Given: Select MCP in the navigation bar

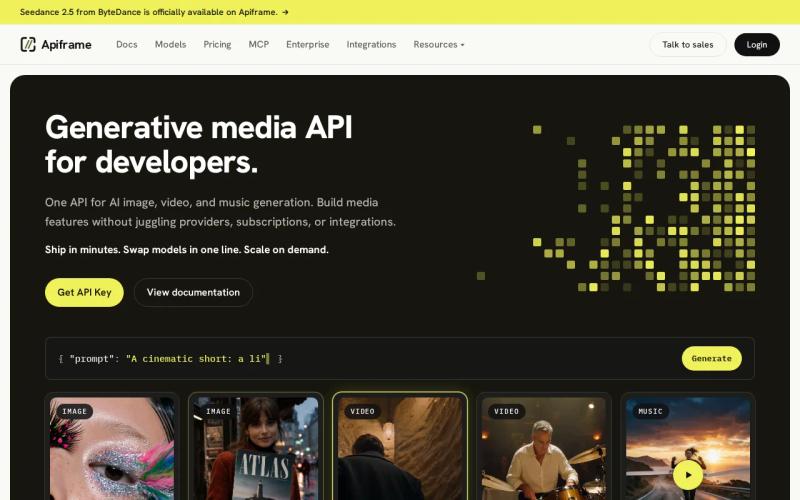Looking at the screenshot, I should (x=259, y=44).
